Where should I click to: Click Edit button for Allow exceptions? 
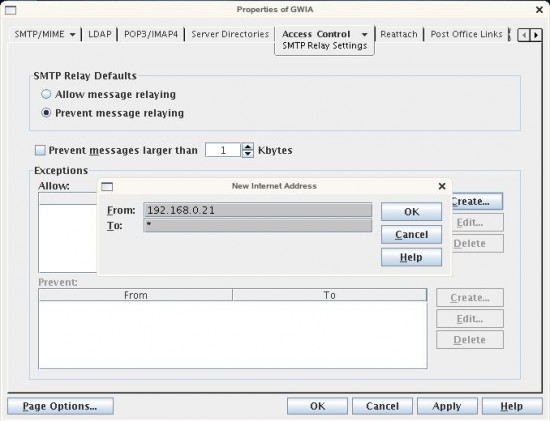tap(478, 222)
